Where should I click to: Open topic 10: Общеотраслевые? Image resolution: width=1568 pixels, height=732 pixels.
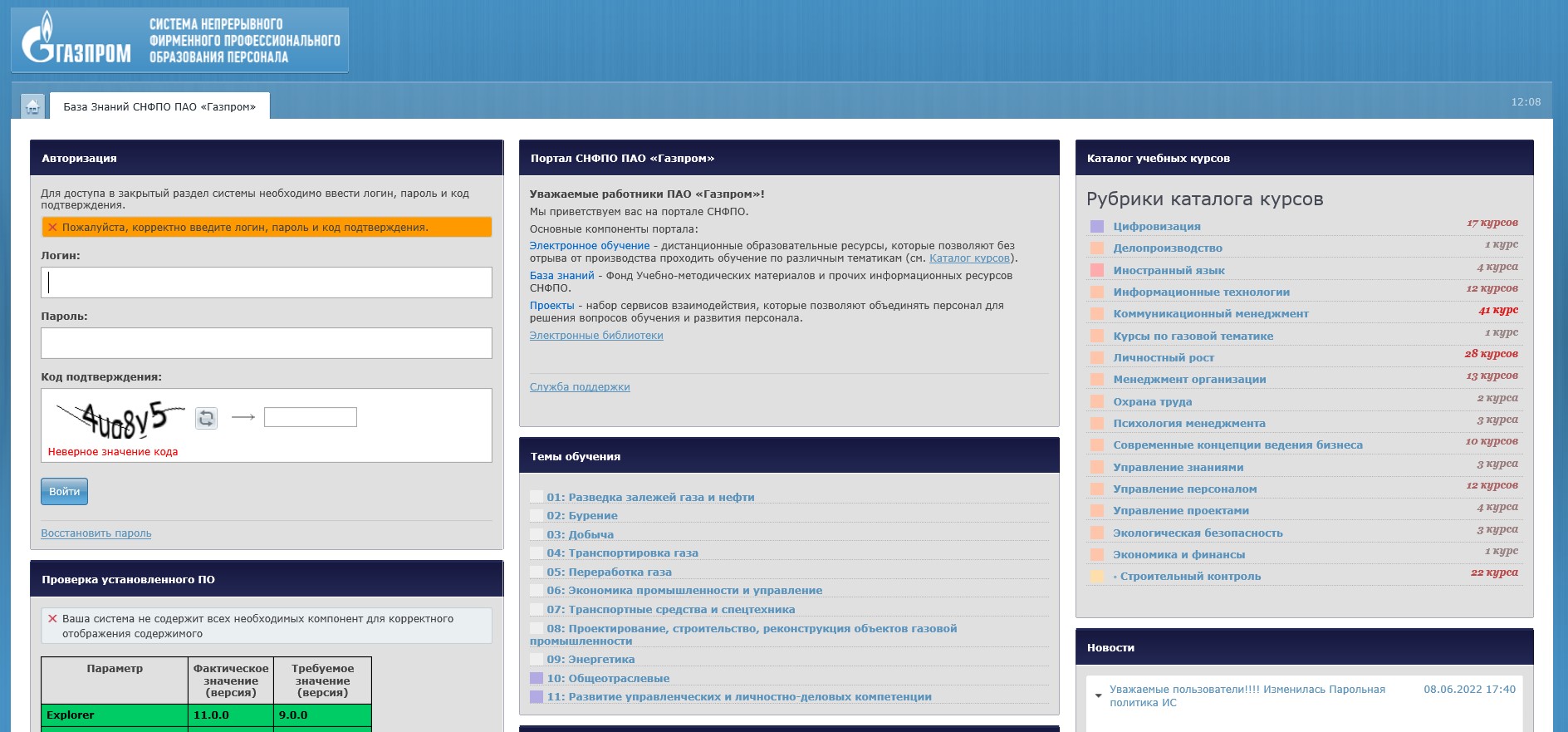(608, 679)
